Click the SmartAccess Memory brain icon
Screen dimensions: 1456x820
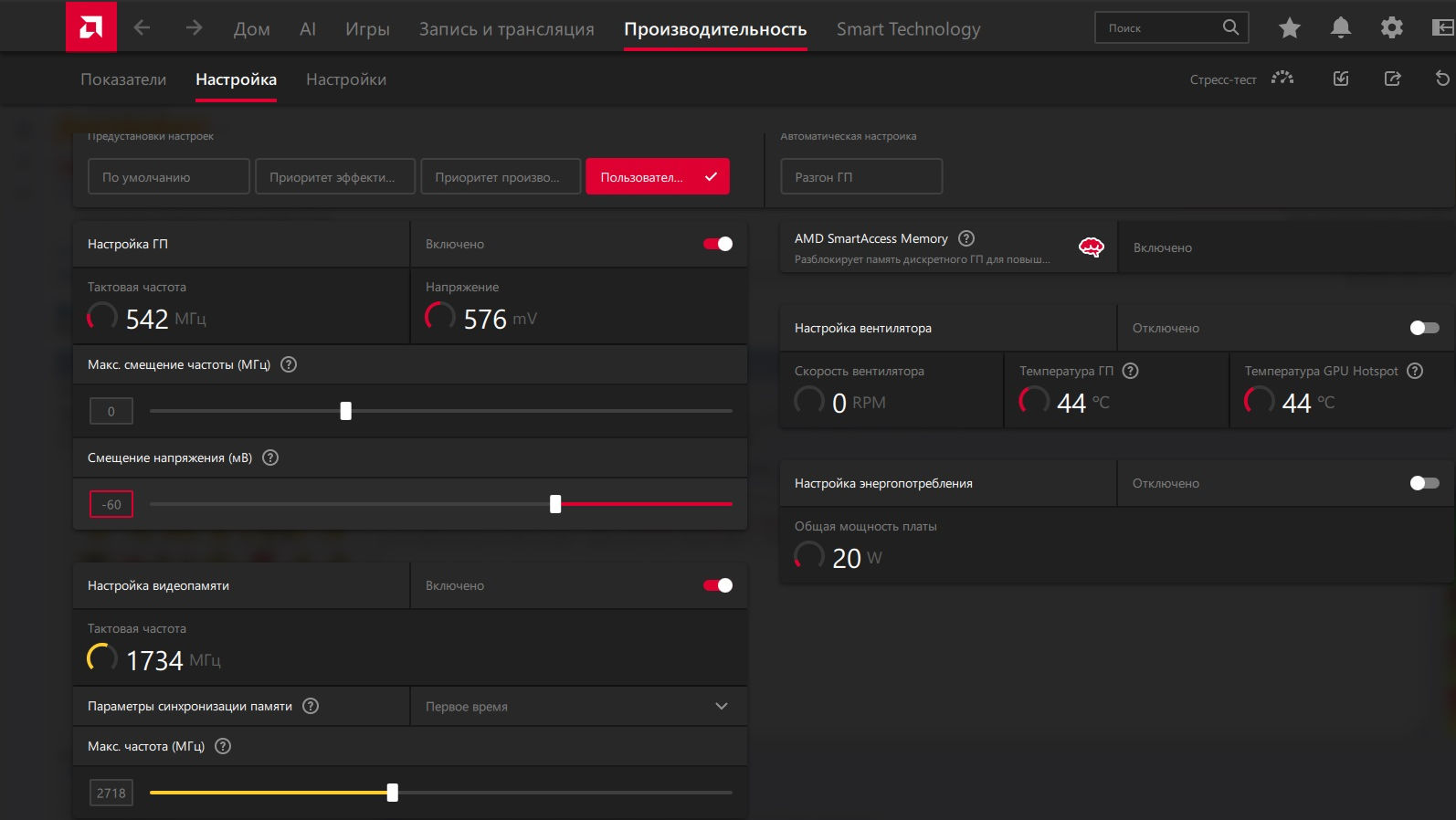coord(1092,247)
